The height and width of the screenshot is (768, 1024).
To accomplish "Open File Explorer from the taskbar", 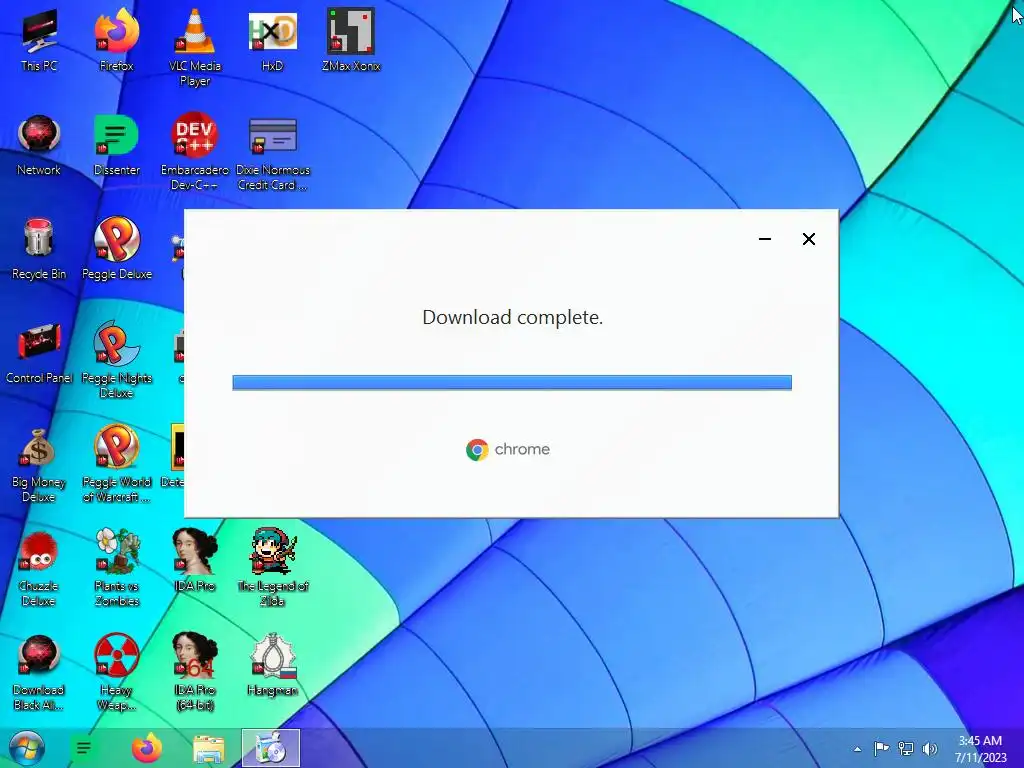I will tap(208, 748).
